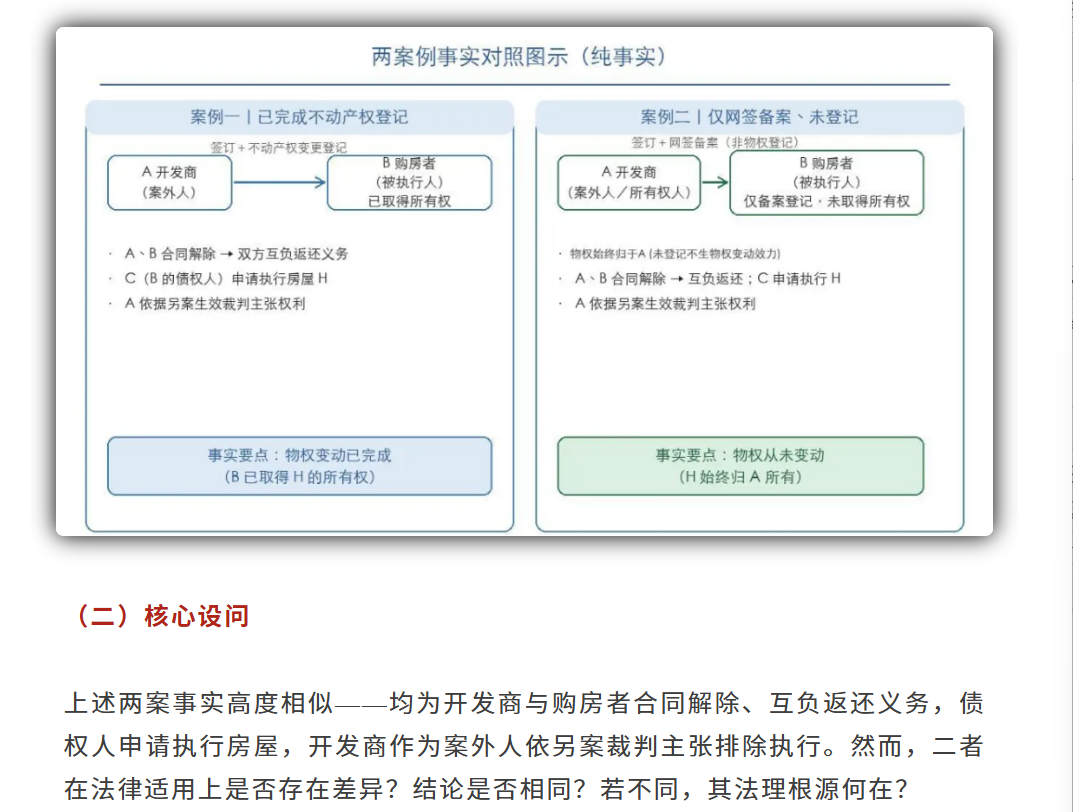Click bullet 物权始终归于A (未登记不生物权变动效力)
Image resolution: width=1073 pixels, height=812 pixels.
675,254
